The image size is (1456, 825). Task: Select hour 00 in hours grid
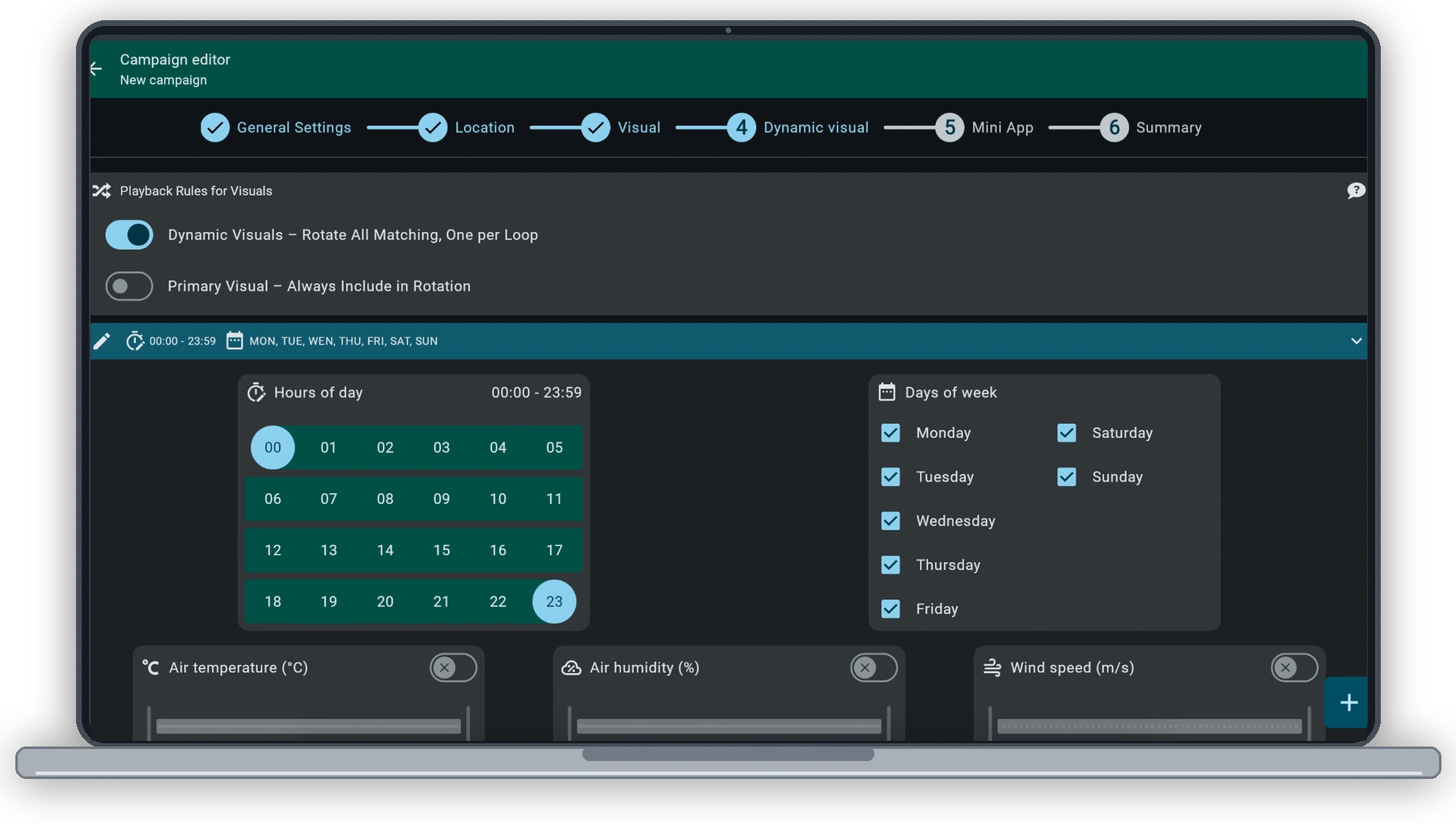[273, 447]
